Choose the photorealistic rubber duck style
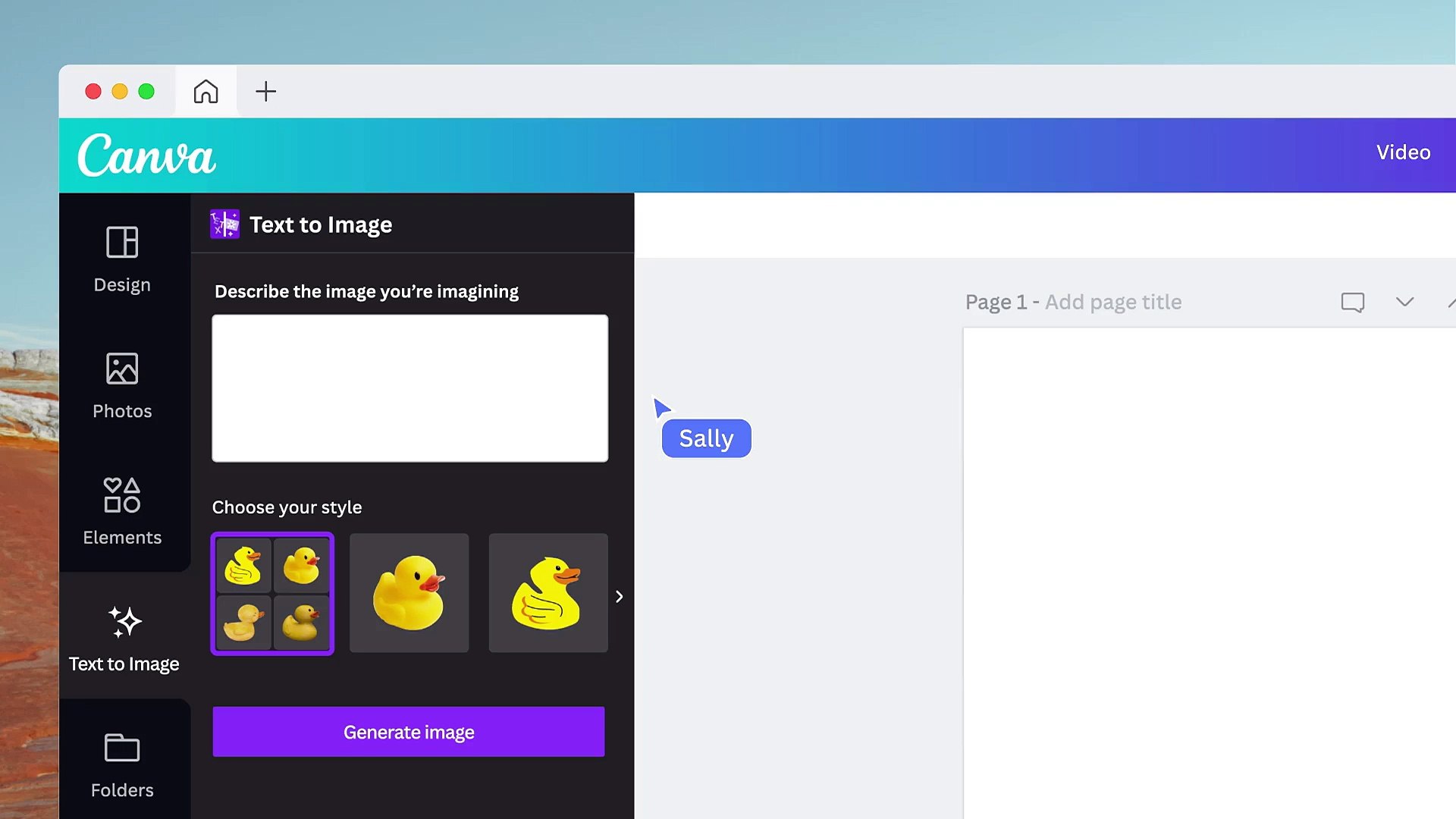This screenshot has height=819, width=1456. pyautogui.click(x=409, y=593)
